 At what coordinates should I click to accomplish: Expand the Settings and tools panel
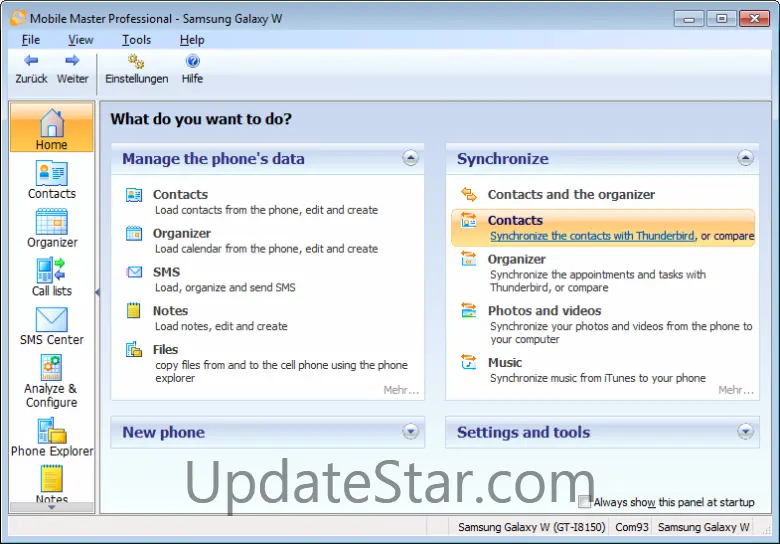(x=745, y=432)
